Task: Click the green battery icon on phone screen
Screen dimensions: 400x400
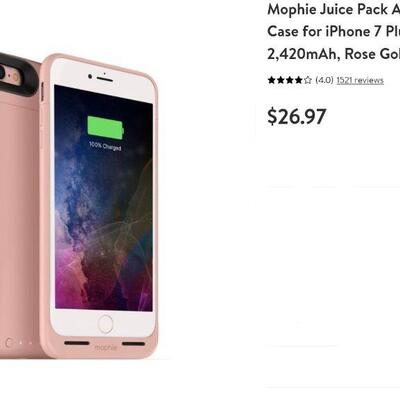Action: pyautogui.click(x=106, y=129)
